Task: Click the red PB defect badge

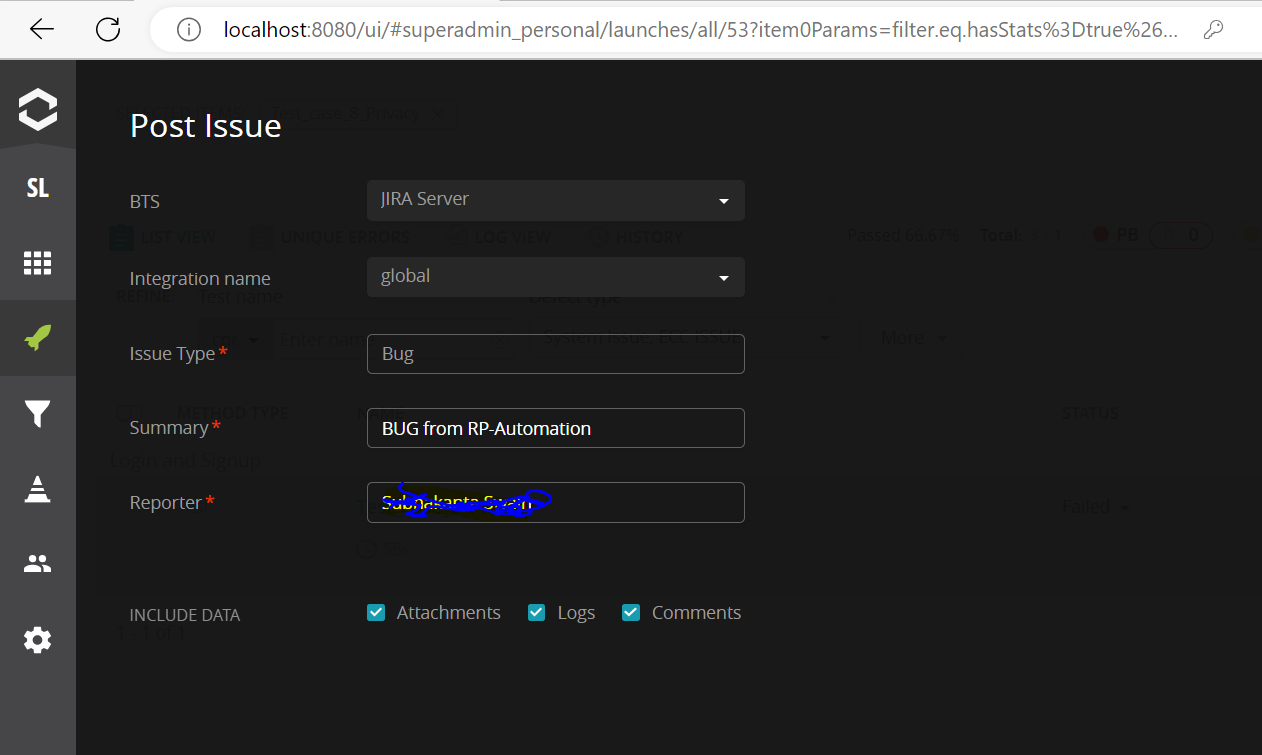Action: click(1113, 234)
